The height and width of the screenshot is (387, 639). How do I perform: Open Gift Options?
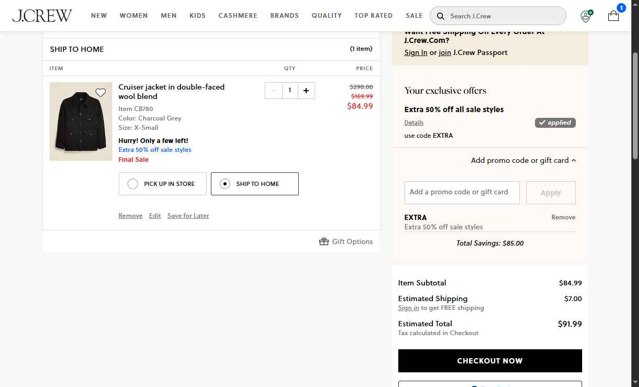pos(346,242)
